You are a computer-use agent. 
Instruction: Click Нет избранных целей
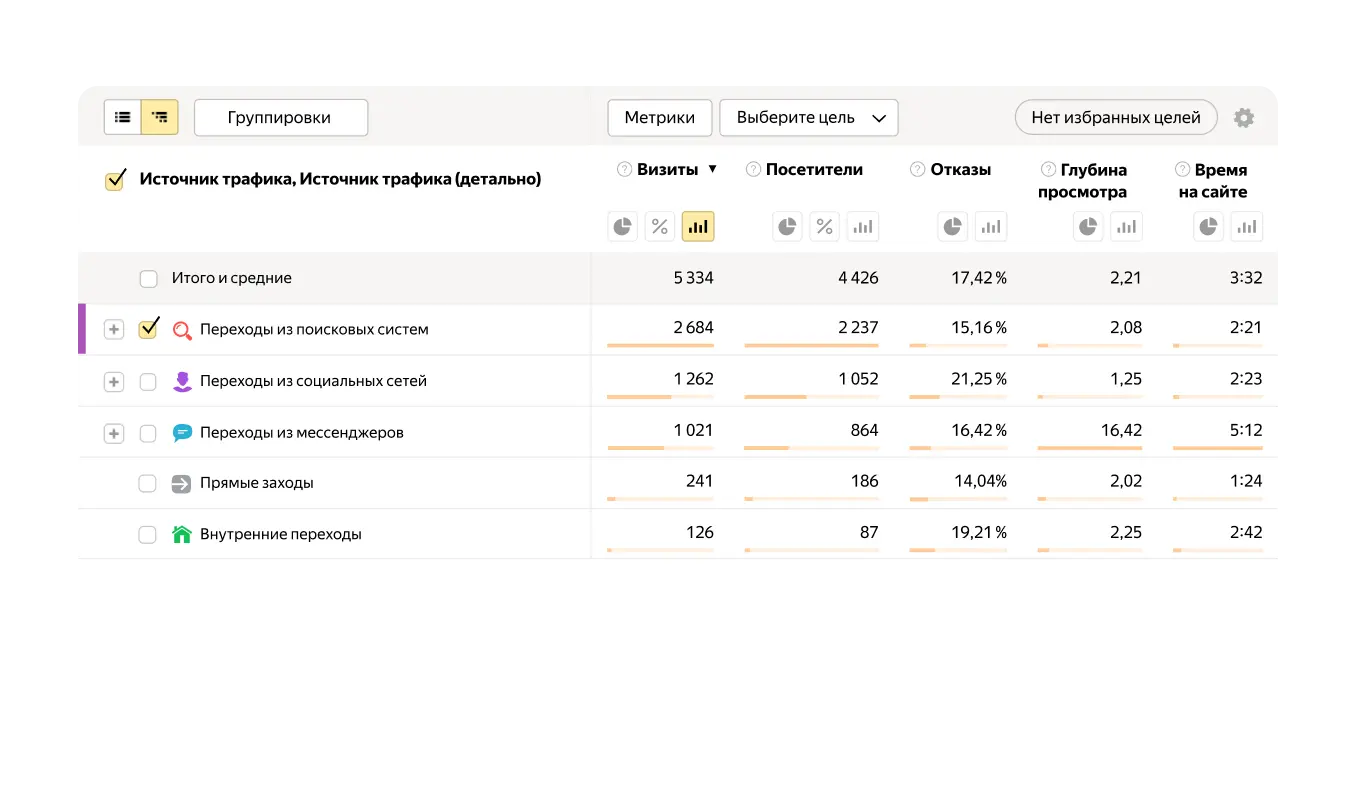(1115, 117)
